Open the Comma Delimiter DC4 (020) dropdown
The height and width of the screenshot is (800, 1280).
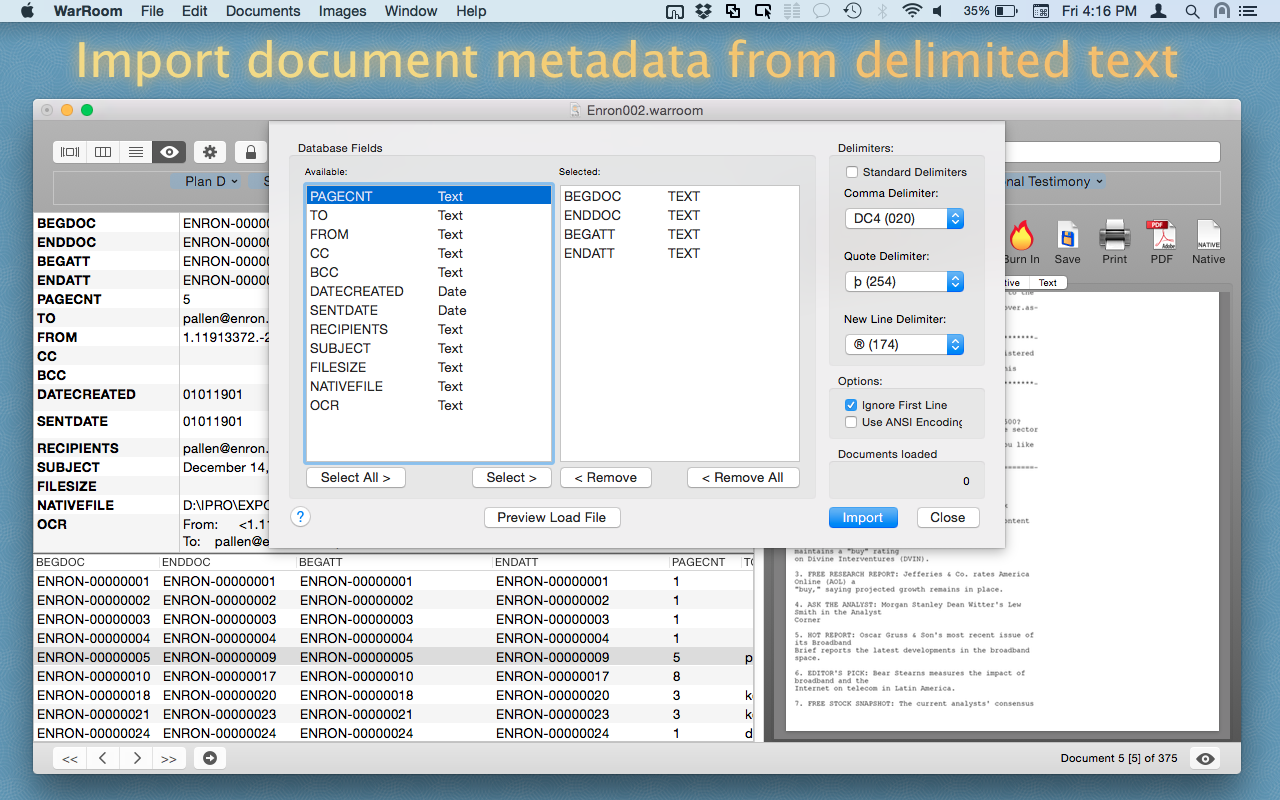coord(904,218)
